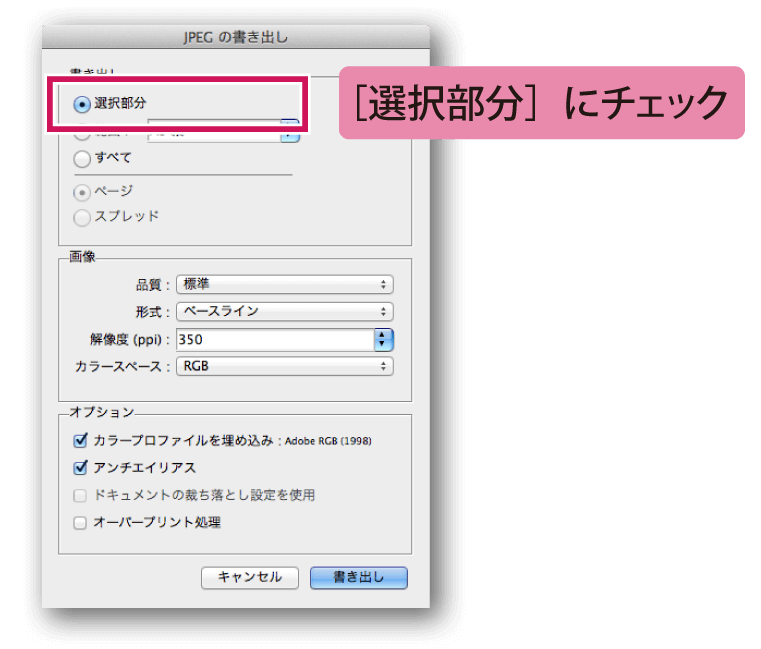This screenshot has width=761, height=649.
Task: Select the スプレッド radio button
Action: (83, 217)
